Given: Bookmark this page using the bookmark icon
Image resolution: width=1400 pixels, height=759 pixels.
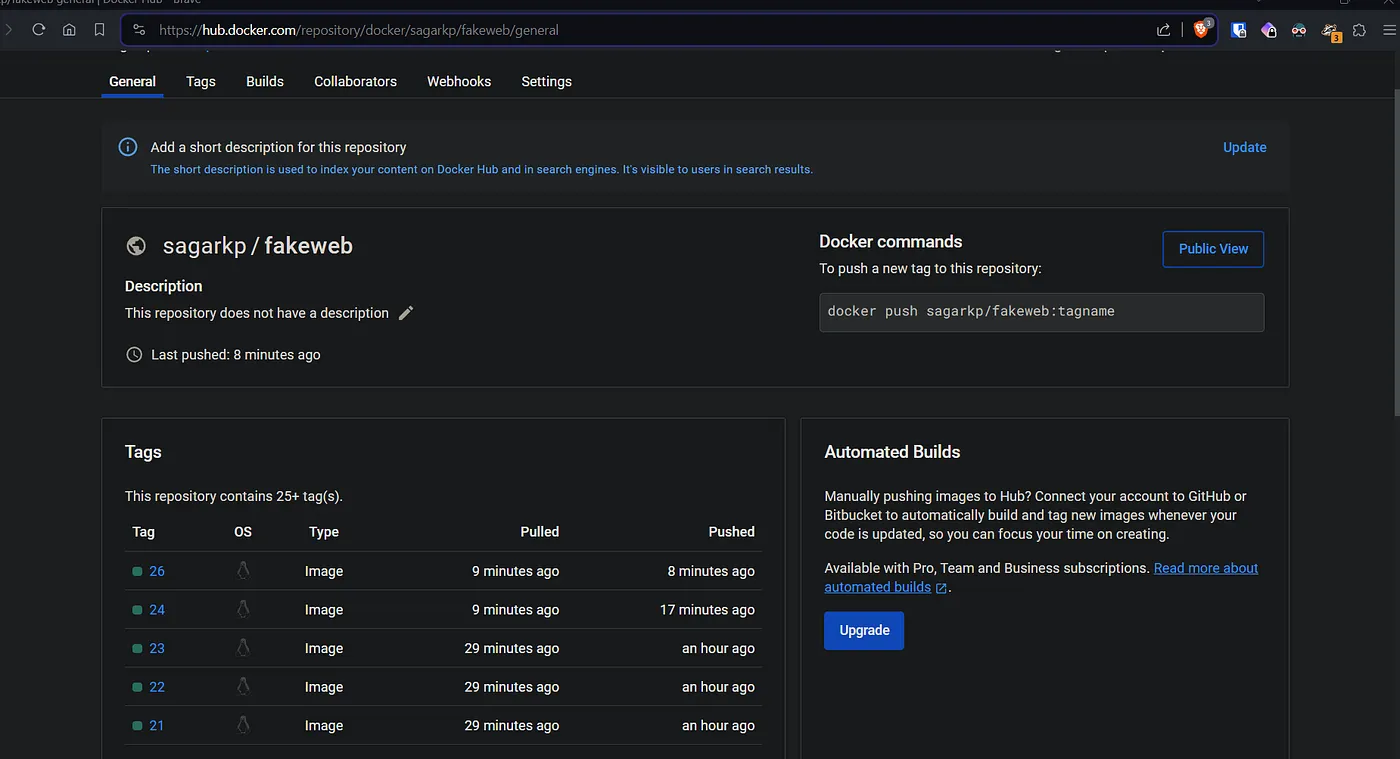Looking at the screenshot, I should tap(99, 30).
